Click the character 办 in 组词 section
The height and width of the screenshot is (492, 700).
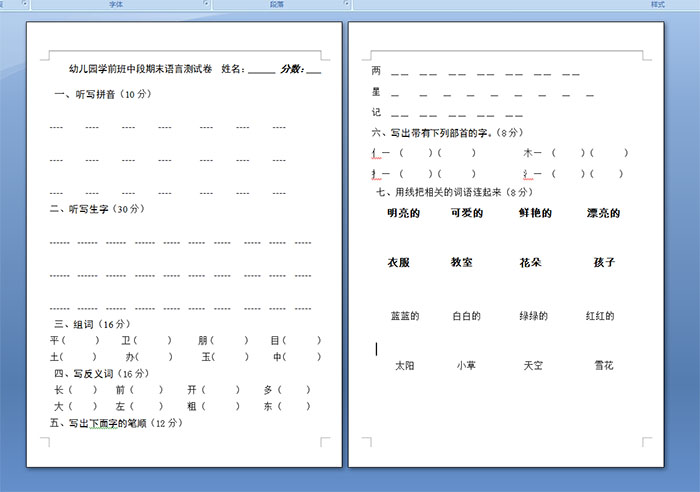tap(130, 357)
